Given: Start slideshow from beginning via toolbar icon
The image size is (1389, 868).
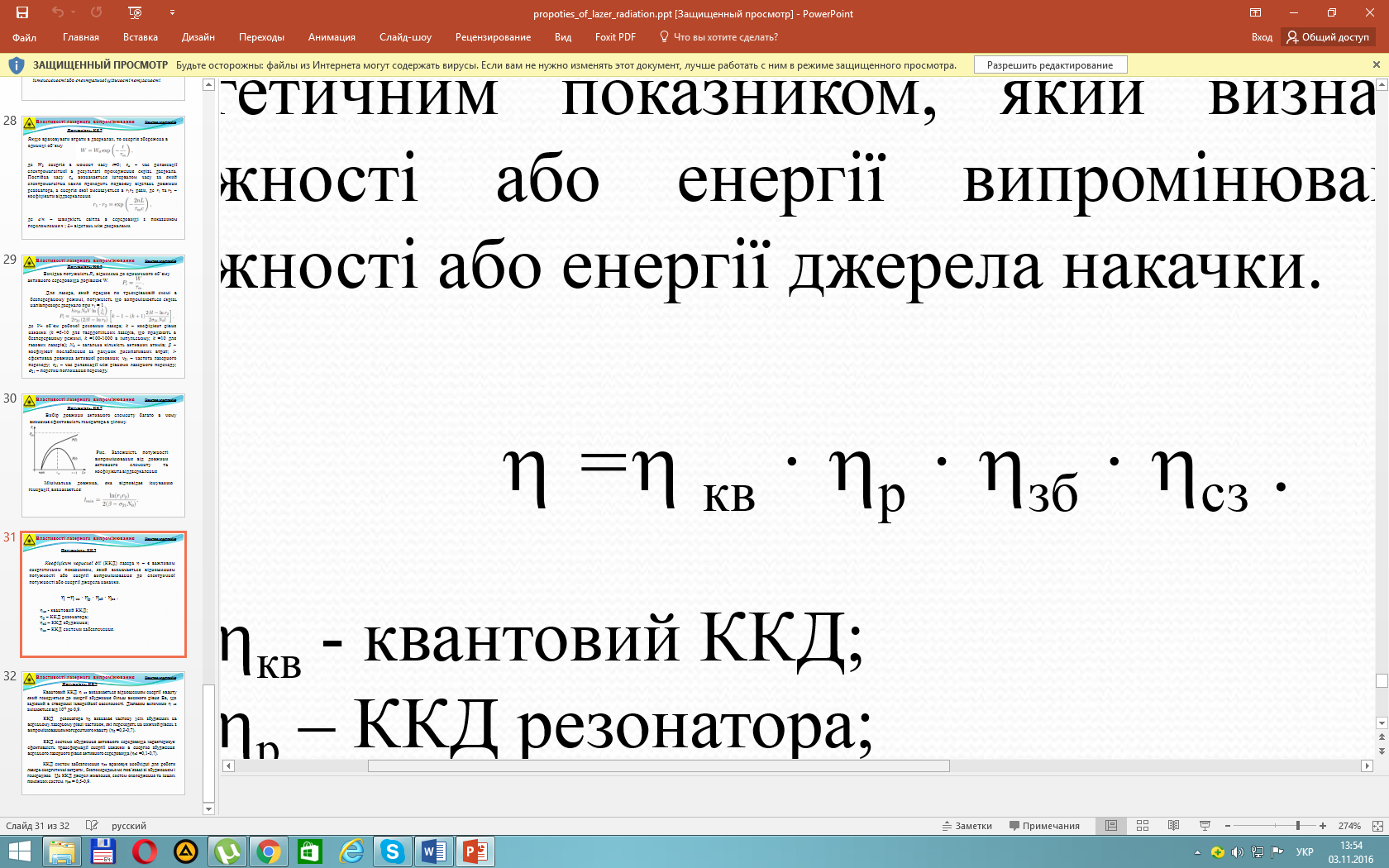Looking at the screenshot, I should point(136,12).
